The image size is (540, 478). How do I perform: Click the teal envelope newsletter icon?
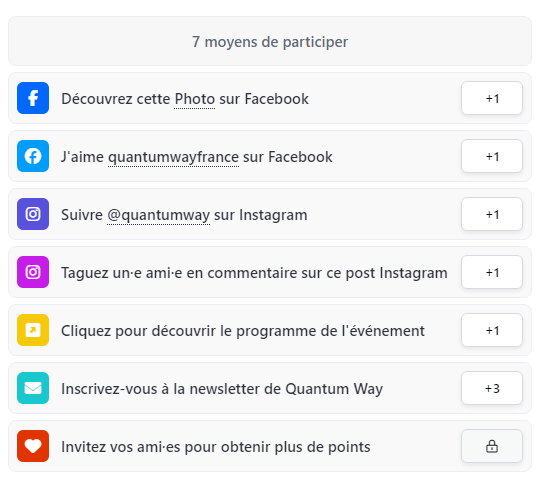[33, 388]
